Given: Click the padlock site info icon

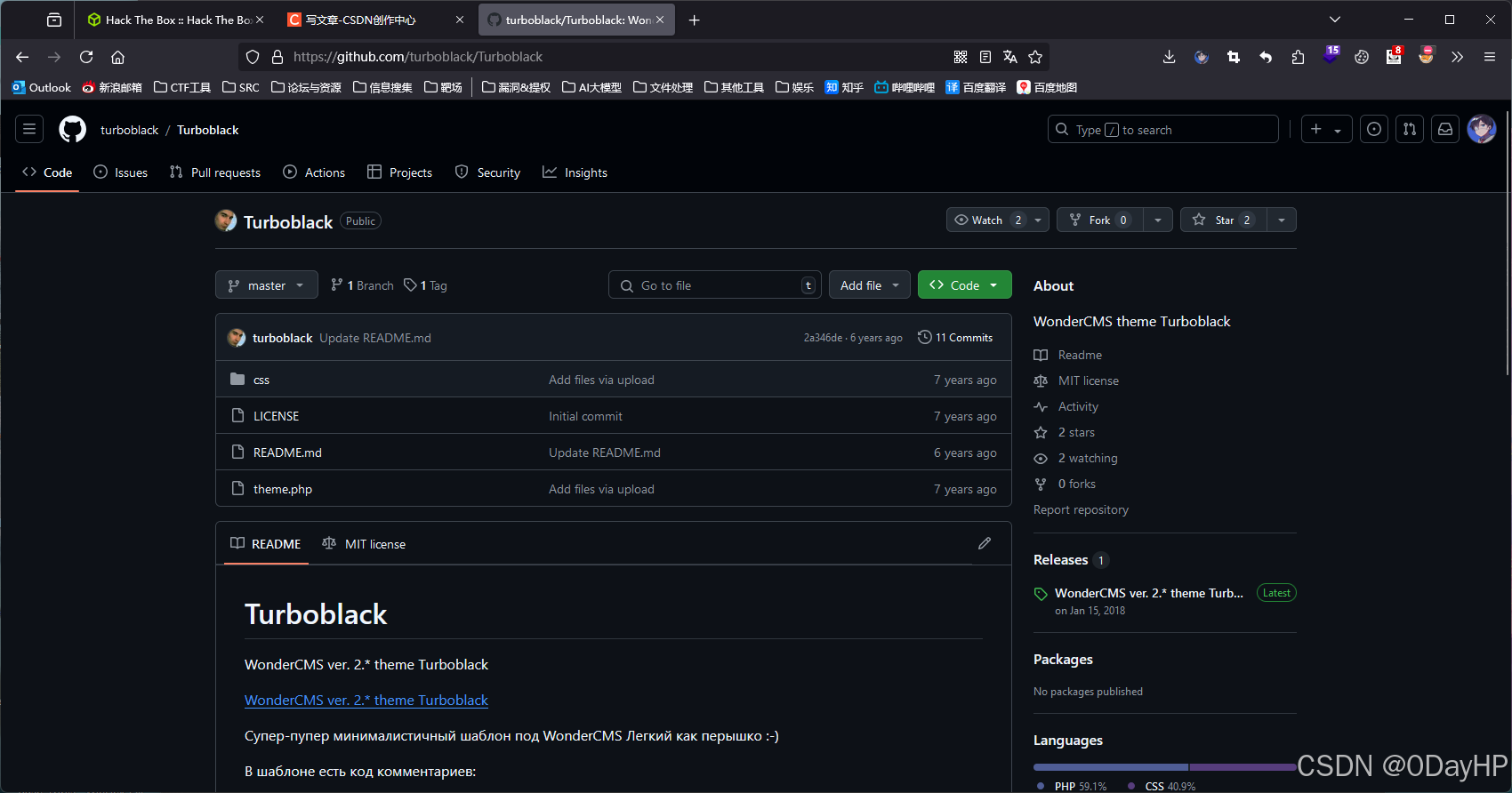Looking at the screenshot, I should [277, 57].
